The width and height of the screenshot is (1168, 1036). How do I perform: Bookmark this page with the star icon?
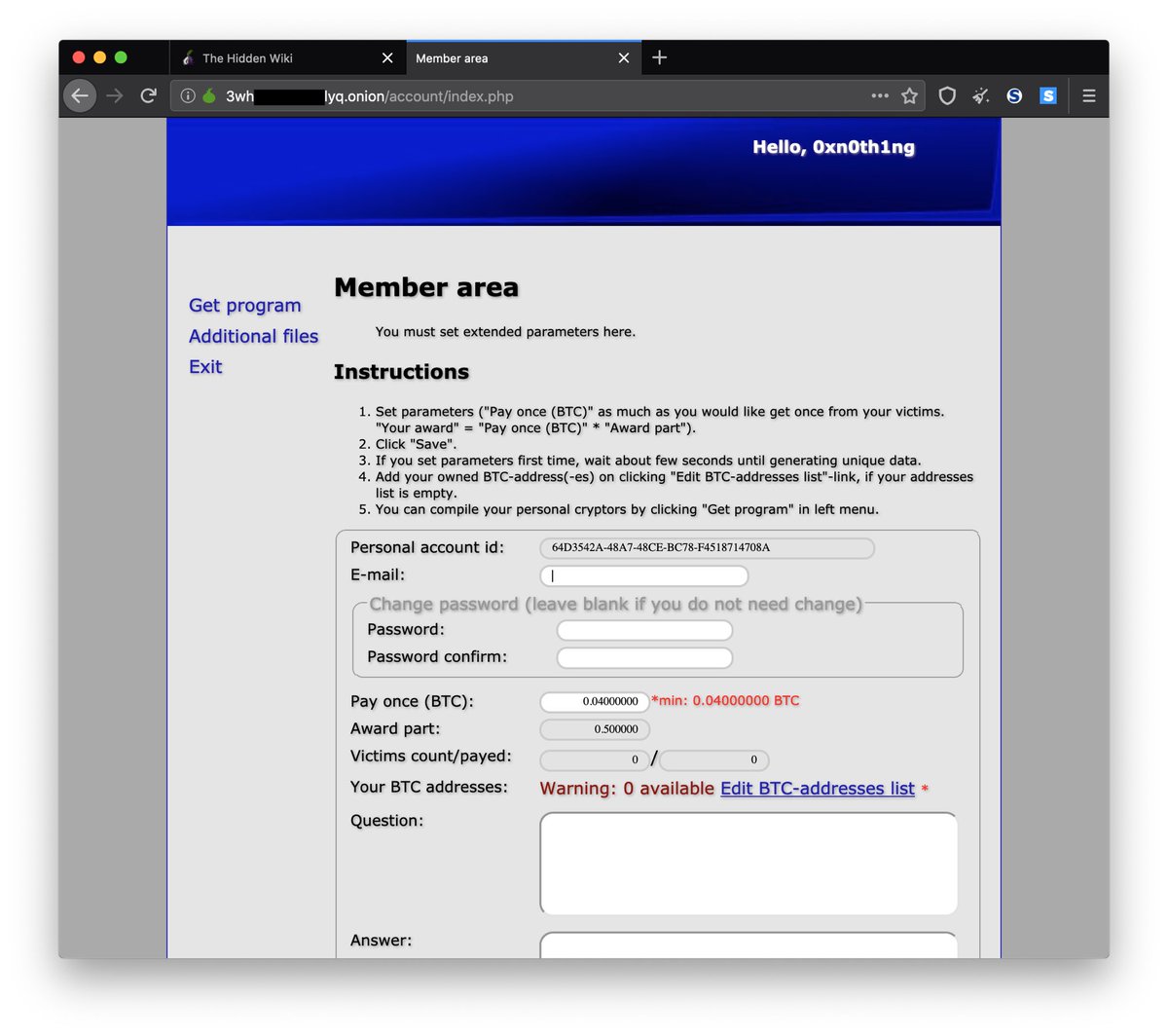tap(908, 95)
